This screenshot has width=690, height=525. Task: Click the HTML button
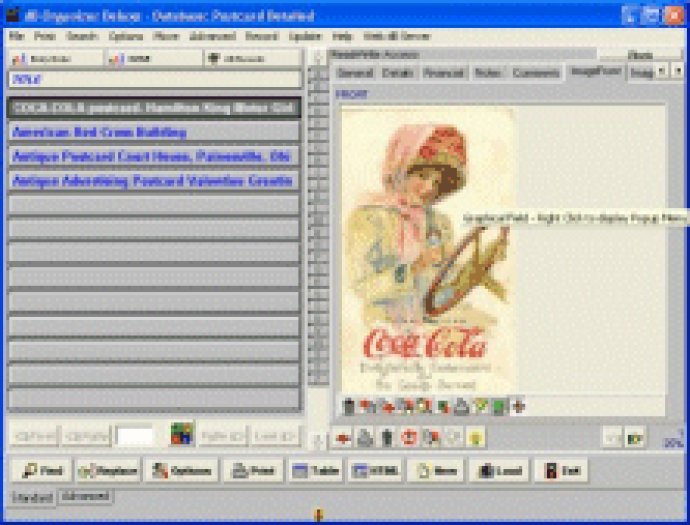tap(375, 470)
